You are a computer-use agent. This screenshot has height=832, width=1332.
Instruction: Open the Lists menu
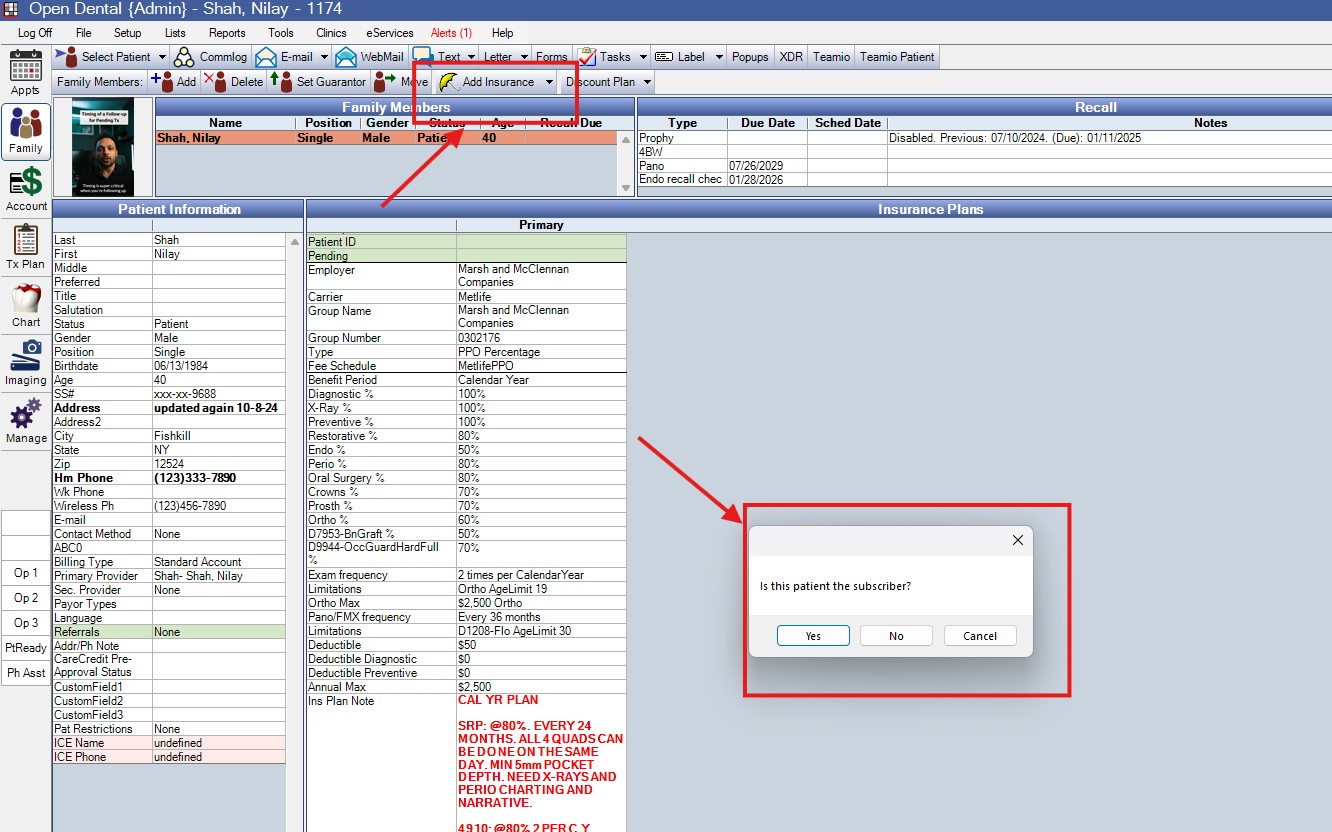(x=175, y=33)
